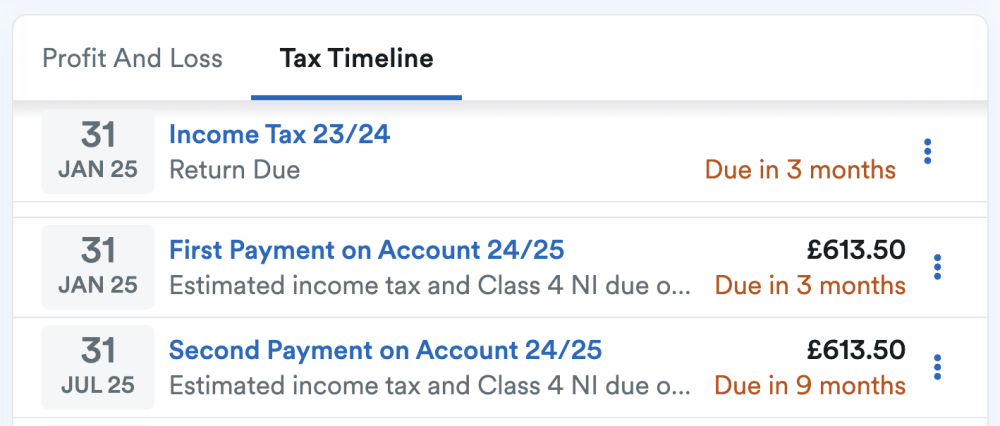Switch to the Profit And Loss tab
This screenshot has width=1000, height=426.
[132, 58]
